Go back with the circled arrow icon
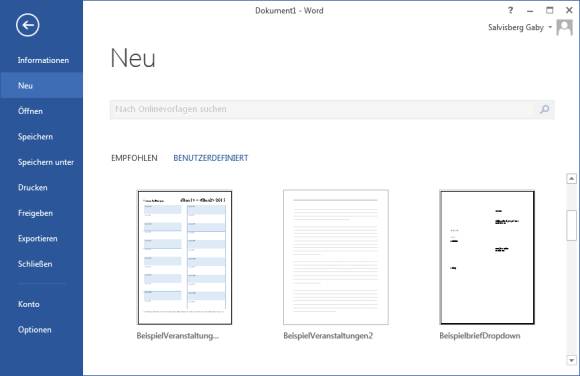This screenshot has height=376, width=580. [28, 25]
